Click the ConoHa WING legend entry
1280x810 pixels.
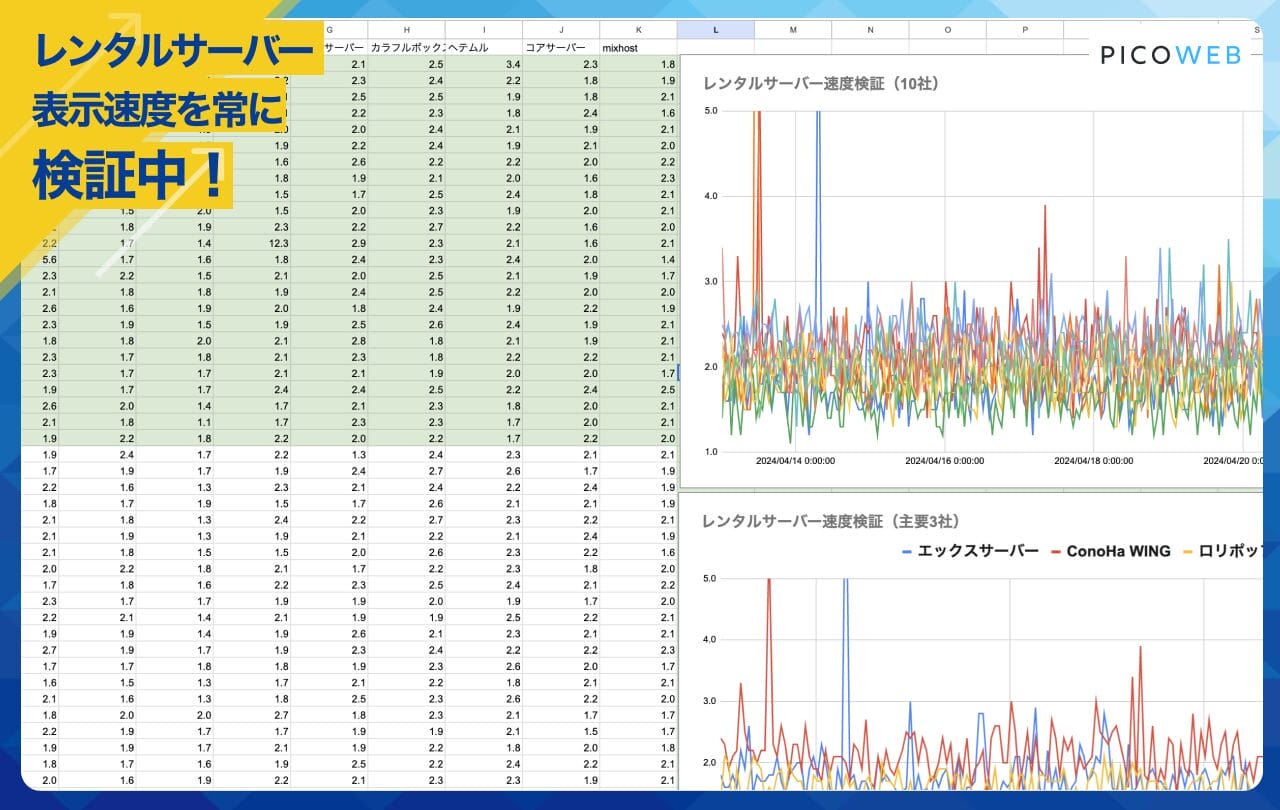(x=1109, y=551)
